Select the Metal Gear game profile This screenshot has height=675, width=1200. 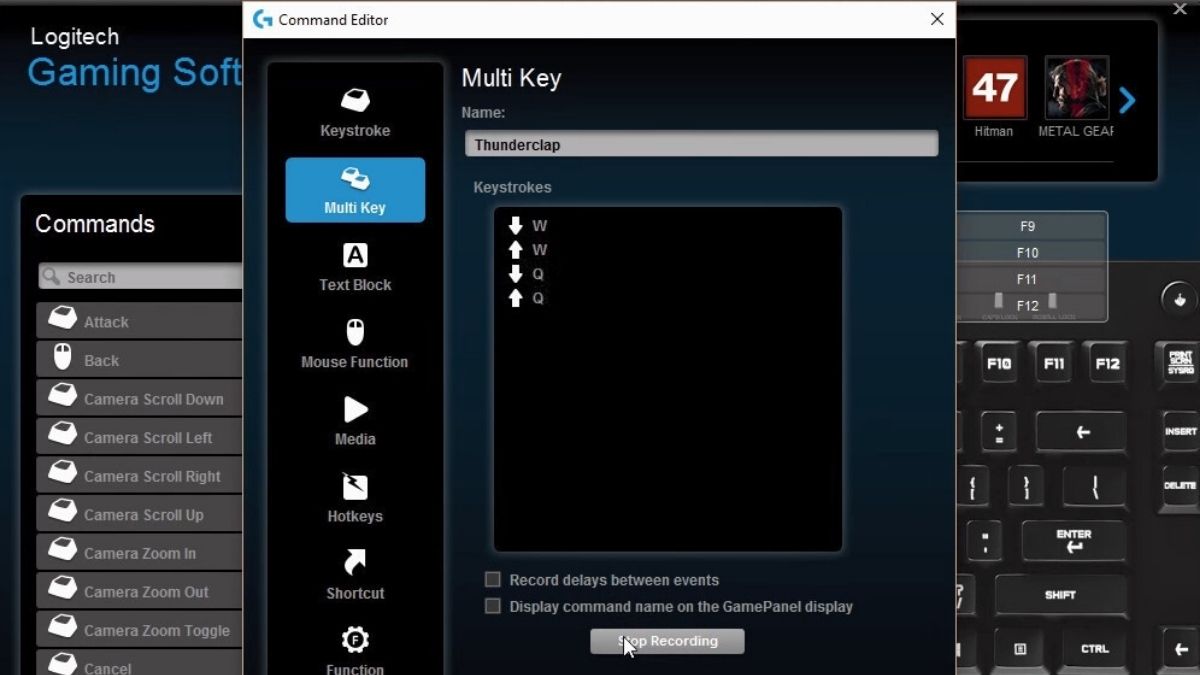1077,89
